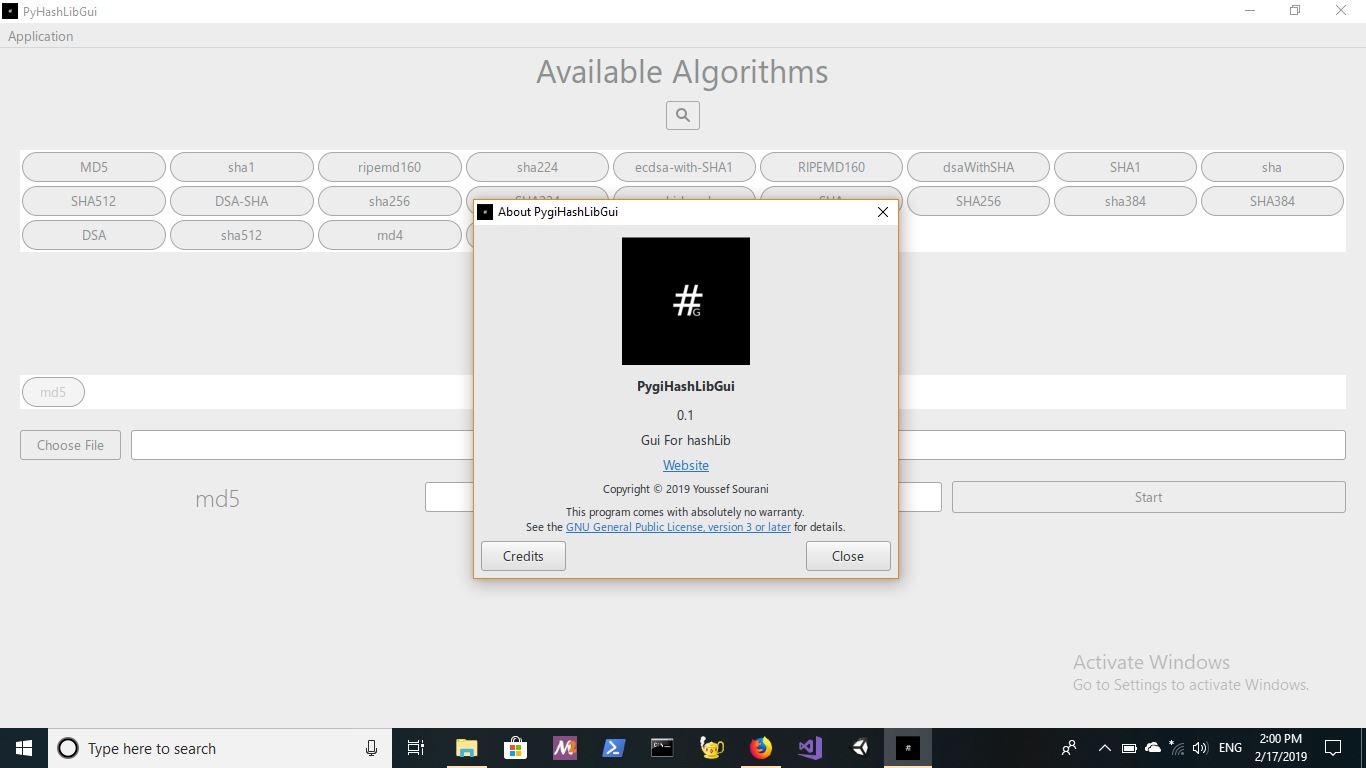Select the sha224 algorithm button
The image size is (1366, 768).
[x=537, y=167]
